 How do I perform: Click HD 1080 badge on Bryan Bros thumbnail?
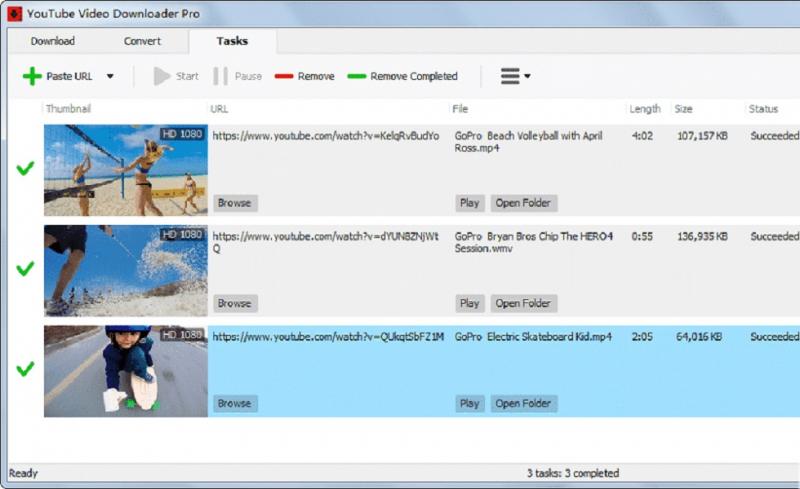(182, 234)
